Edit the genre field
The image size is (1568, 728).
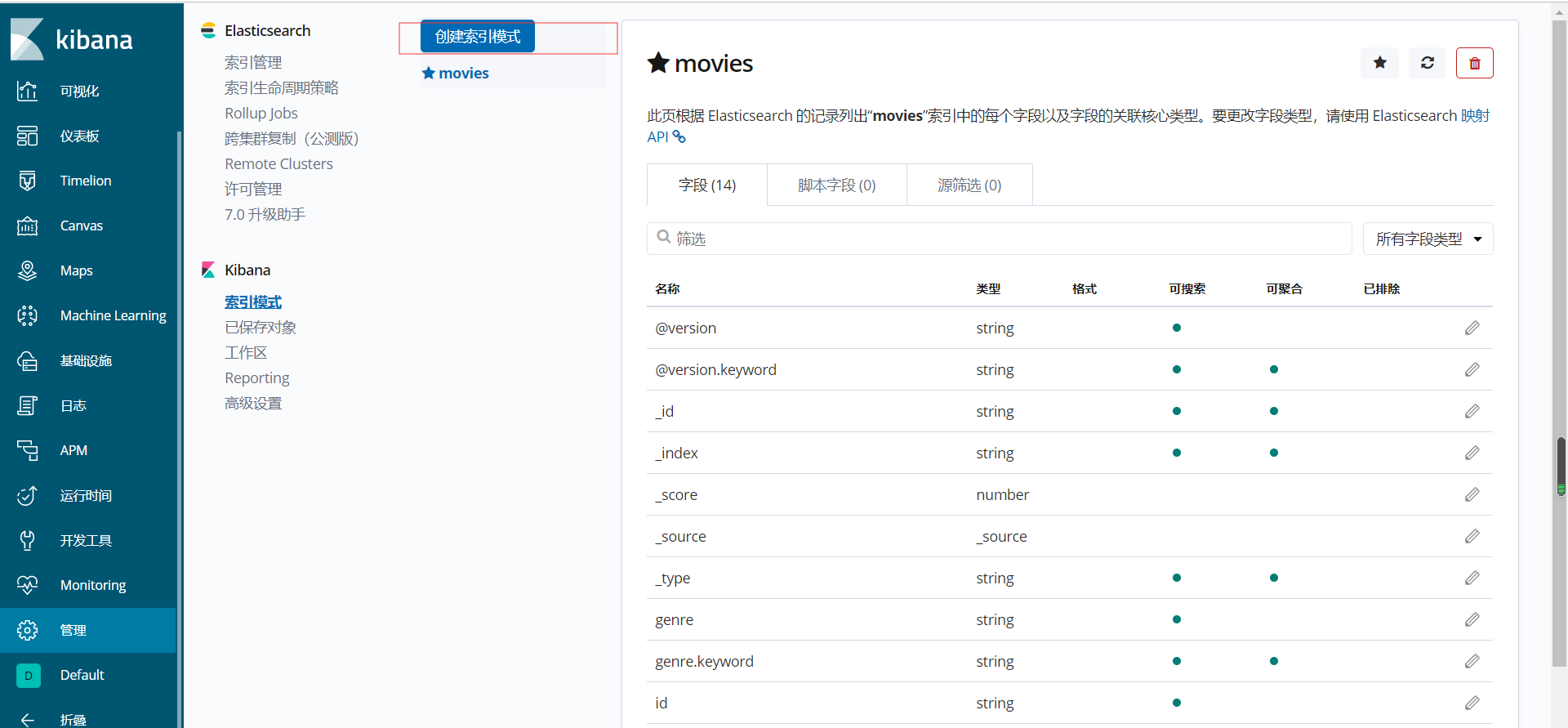coord(1472,619)
